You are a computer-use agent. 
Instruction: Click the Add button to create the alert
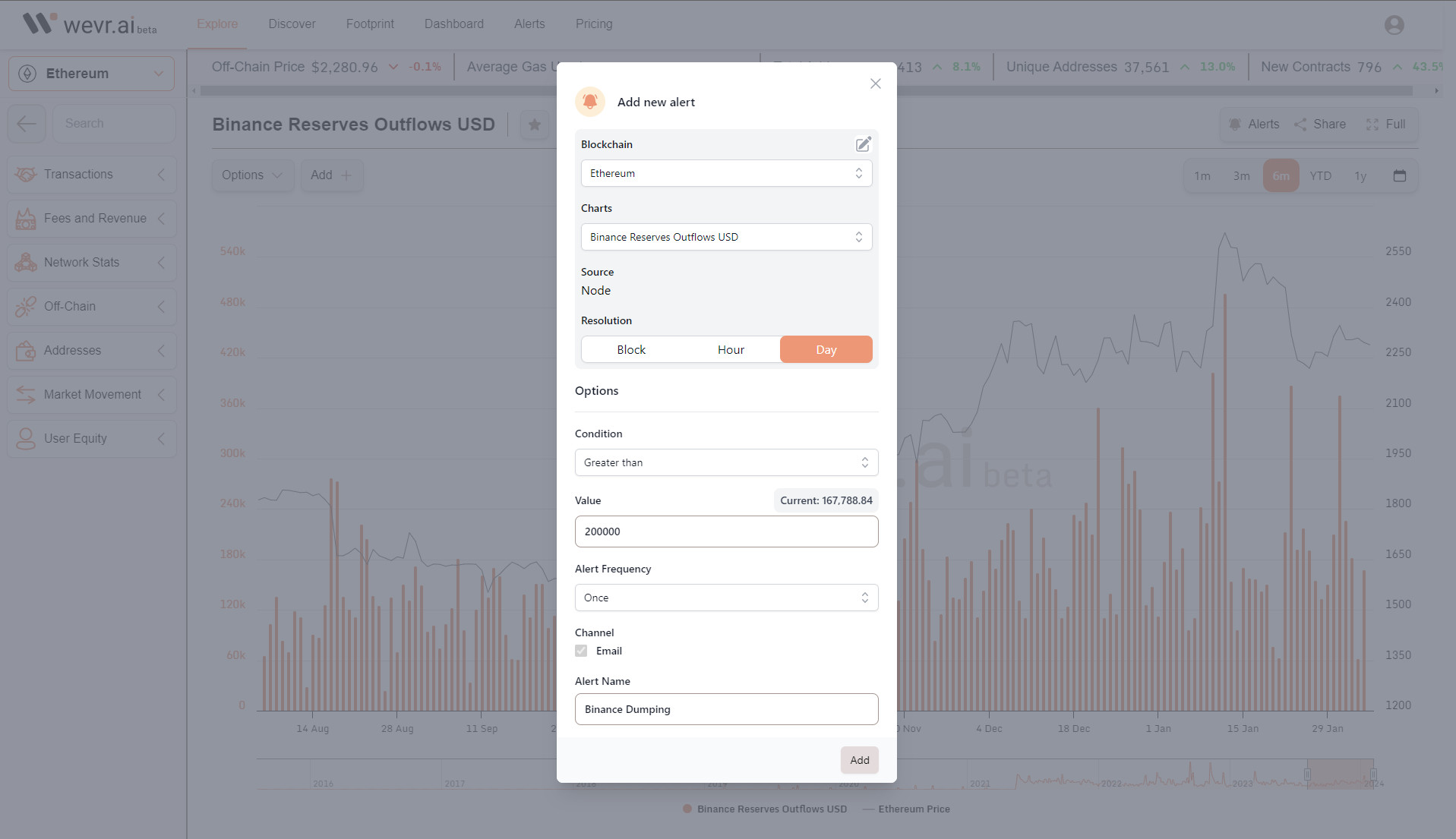859,759
